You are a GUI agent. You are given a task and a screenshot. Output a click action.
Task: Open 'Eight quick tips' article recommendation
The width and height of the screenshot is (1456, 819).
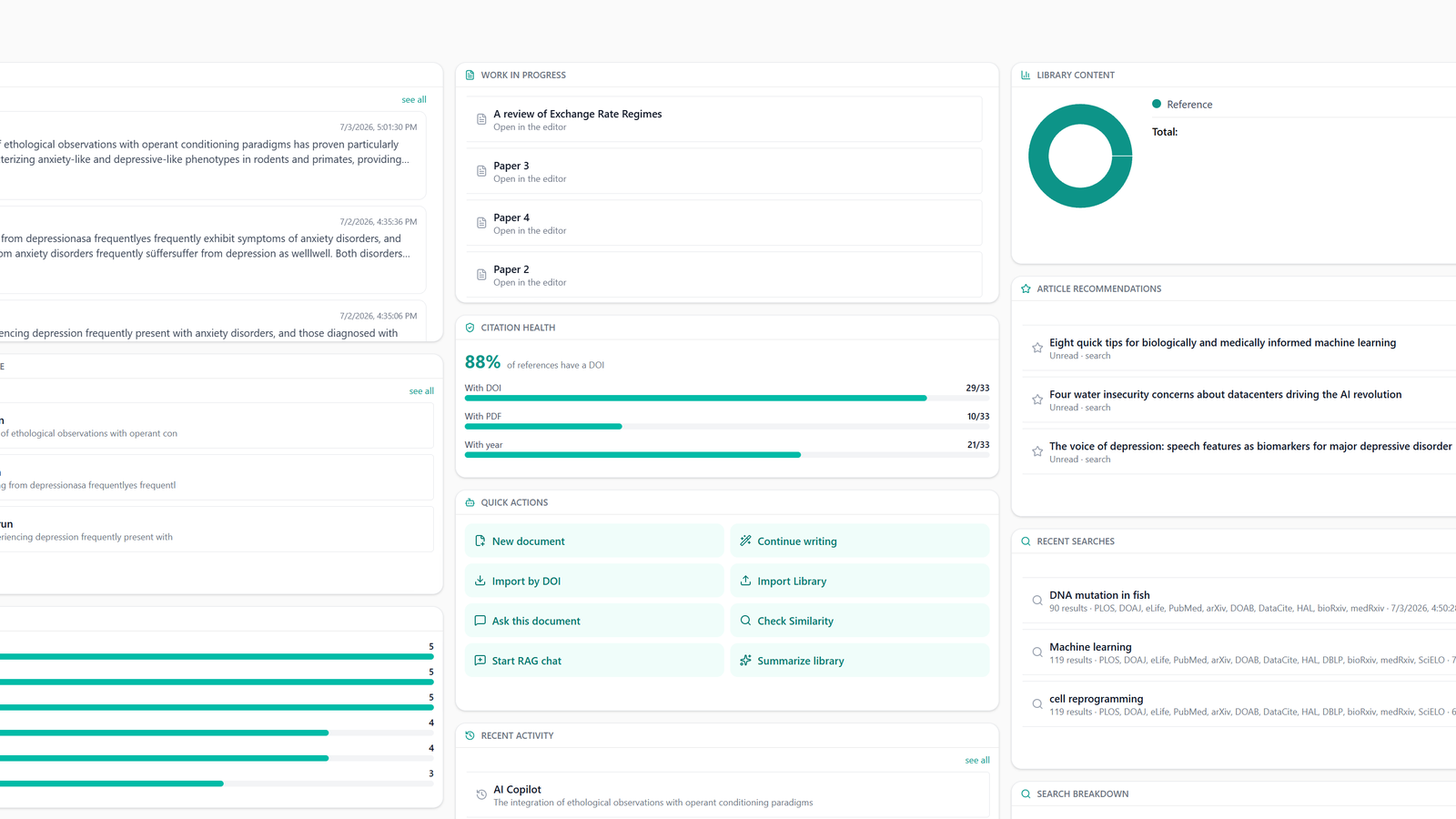1239,348
